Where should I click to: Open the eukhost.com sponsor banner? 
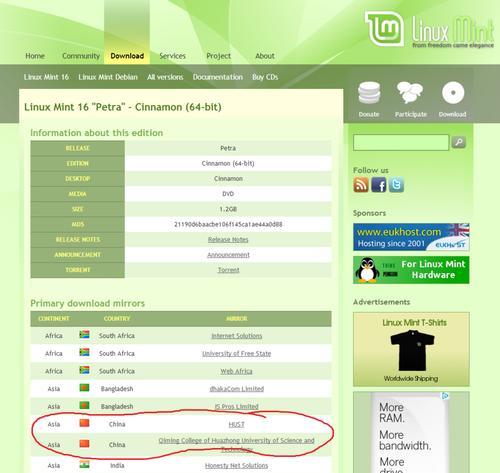tap(411, 237)
